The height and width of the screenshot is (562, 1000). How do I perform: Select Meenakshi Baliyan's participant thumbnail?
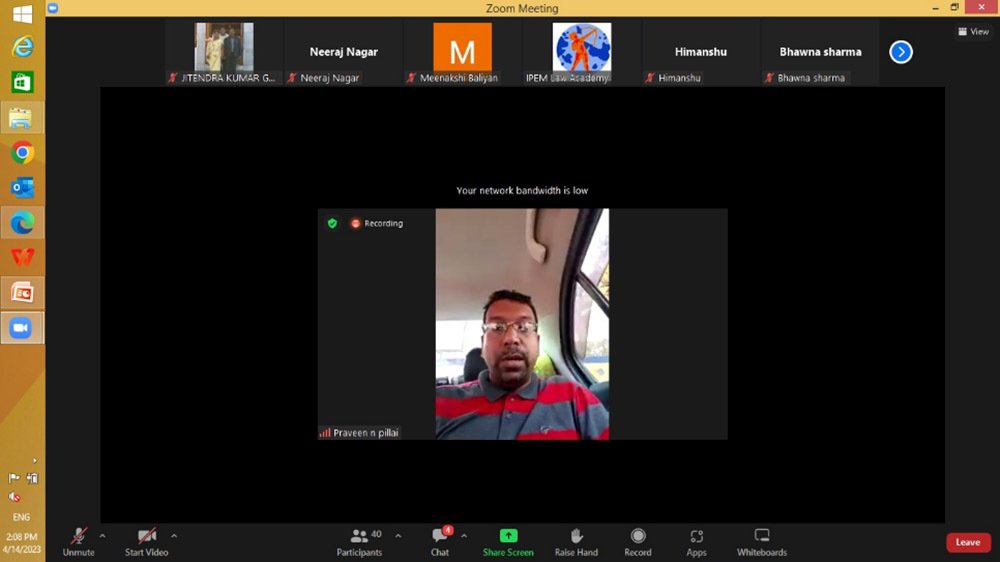462,52
